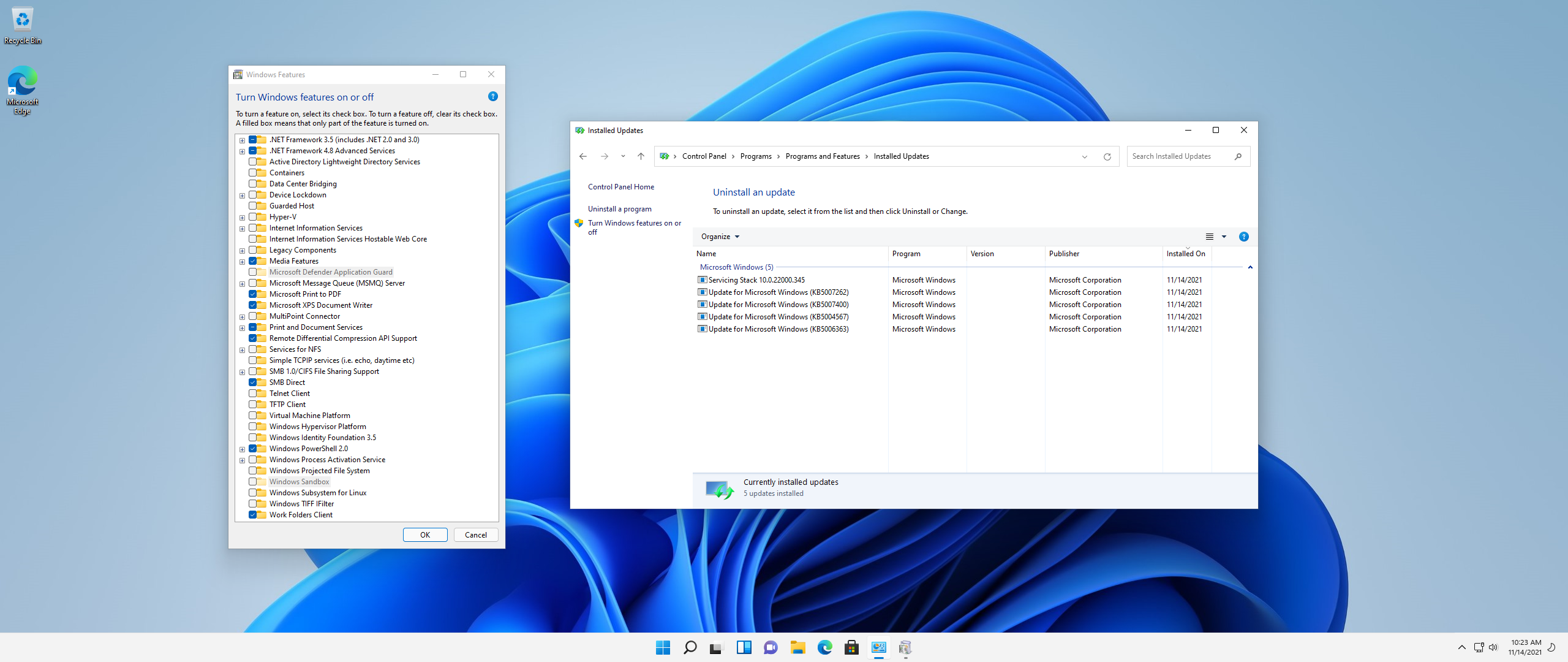The width and height of the screenshot is (1568, 662).
Task: Open the Organize dropdown menu
Action: [720, 237]
